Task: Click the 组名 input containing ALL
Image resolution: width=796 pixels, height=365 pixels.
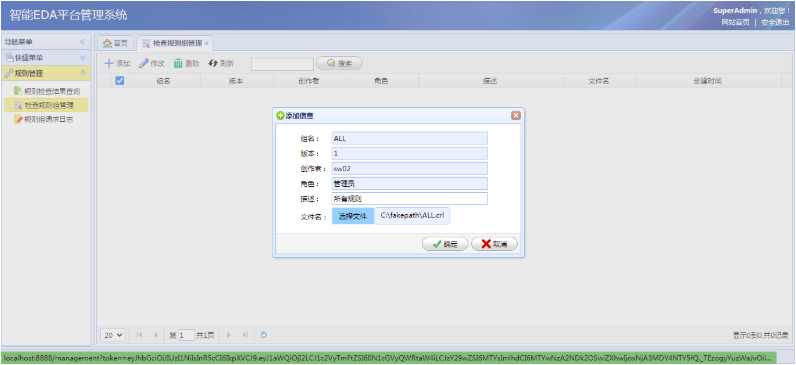Action: 410,139
